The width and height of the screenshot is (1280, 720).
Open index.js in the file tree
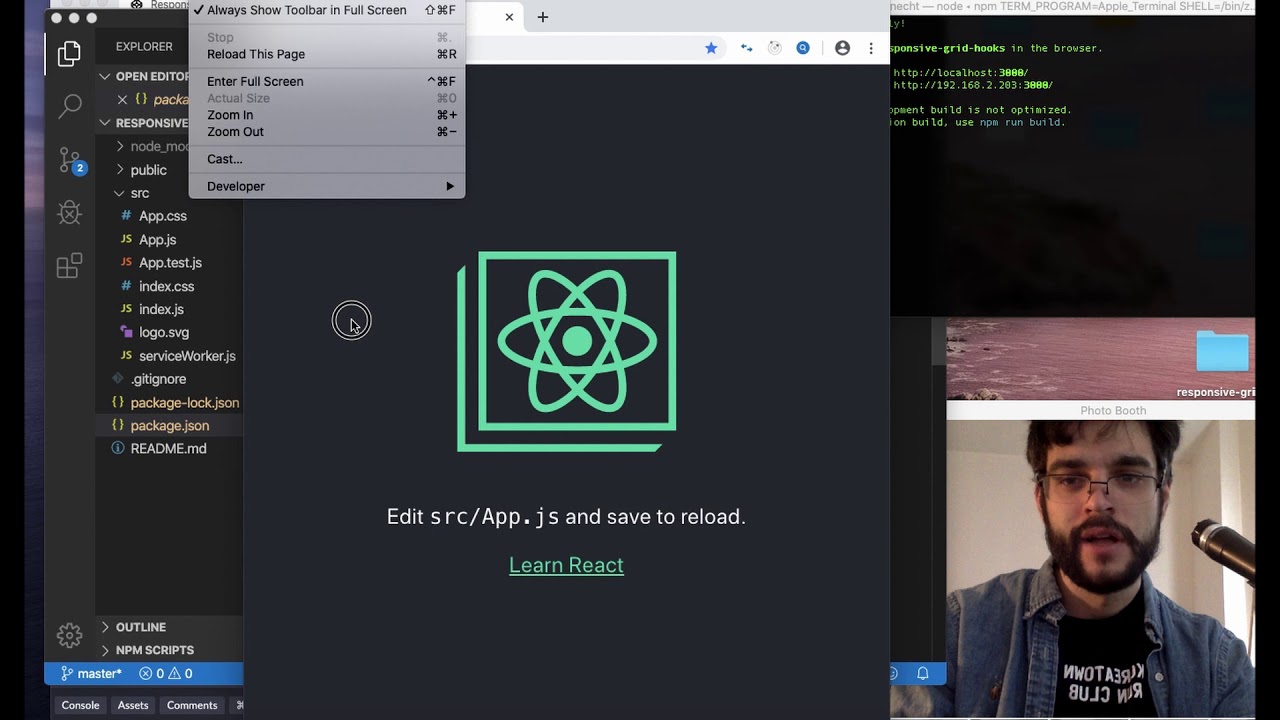161,309
